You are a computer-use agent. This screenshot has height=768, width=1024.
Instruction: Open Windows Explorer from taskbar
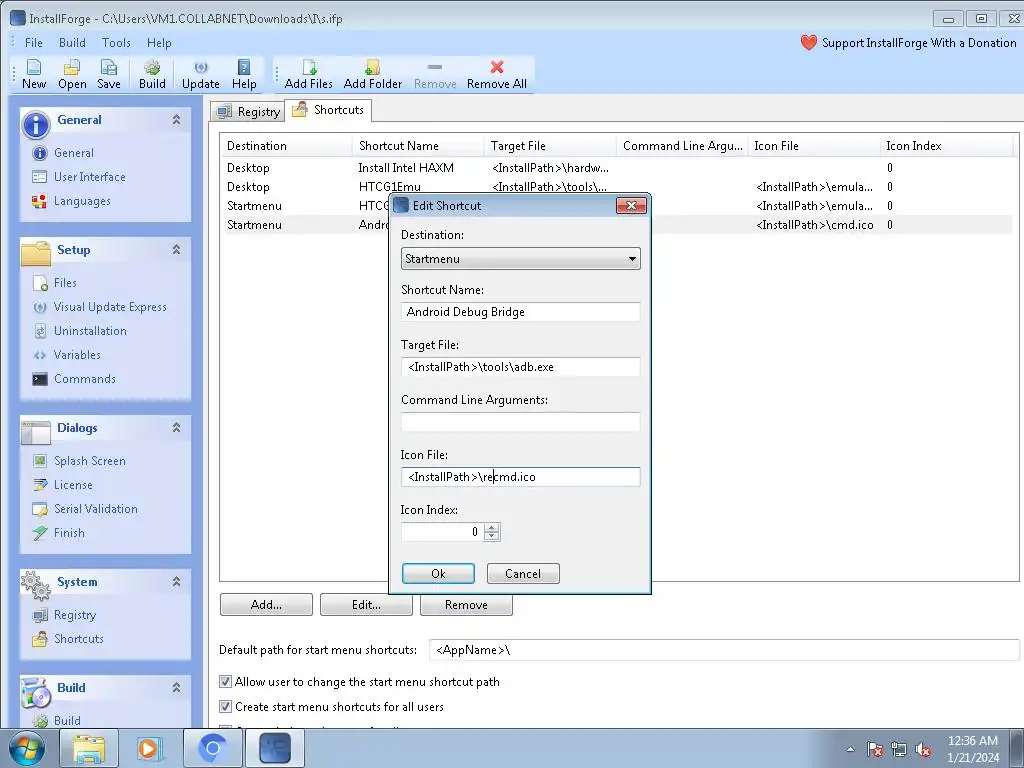point(88,748)
